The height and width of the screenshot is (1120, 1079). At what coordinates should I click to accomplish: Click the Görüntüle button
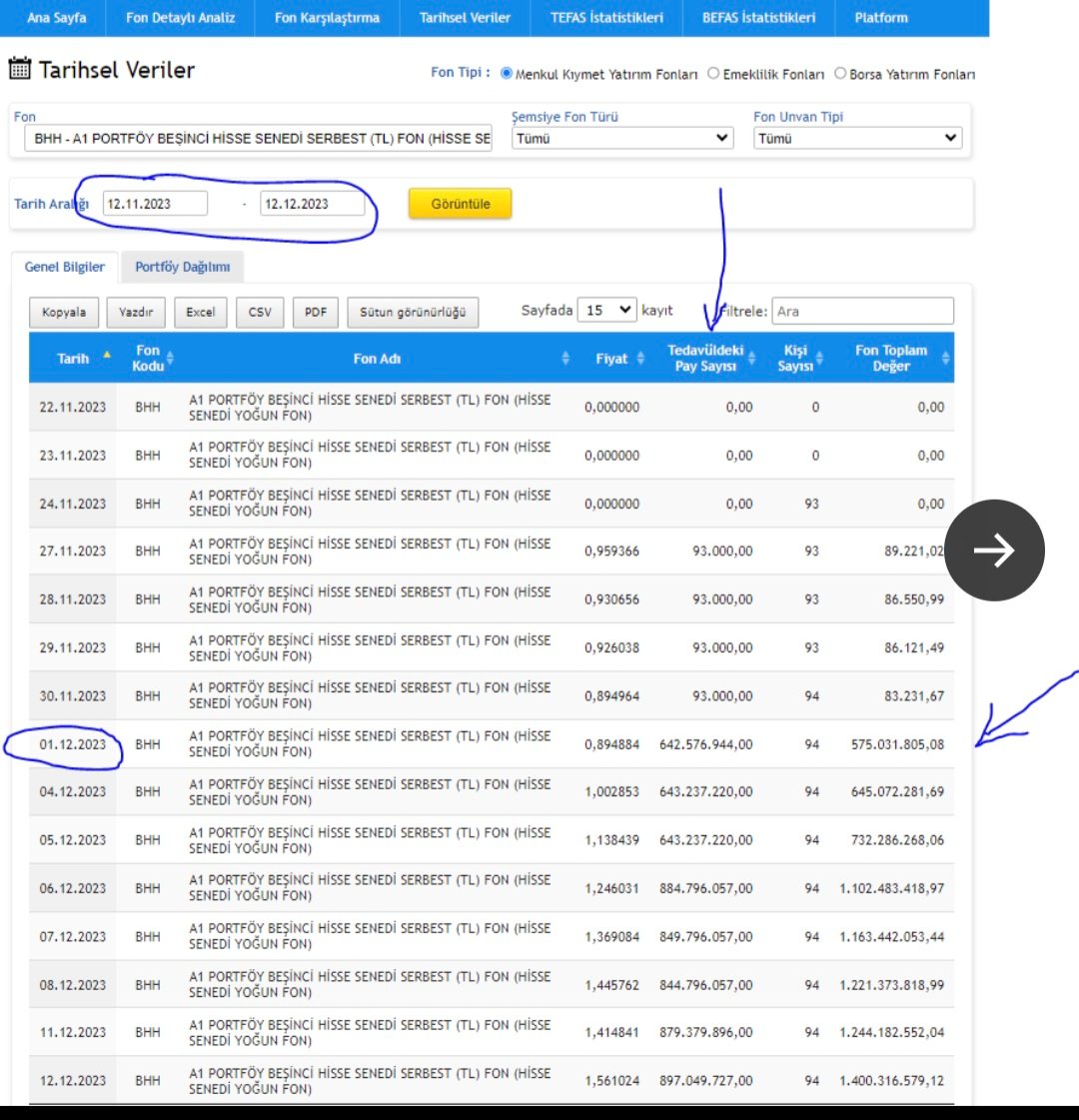[x=460, y=204]
